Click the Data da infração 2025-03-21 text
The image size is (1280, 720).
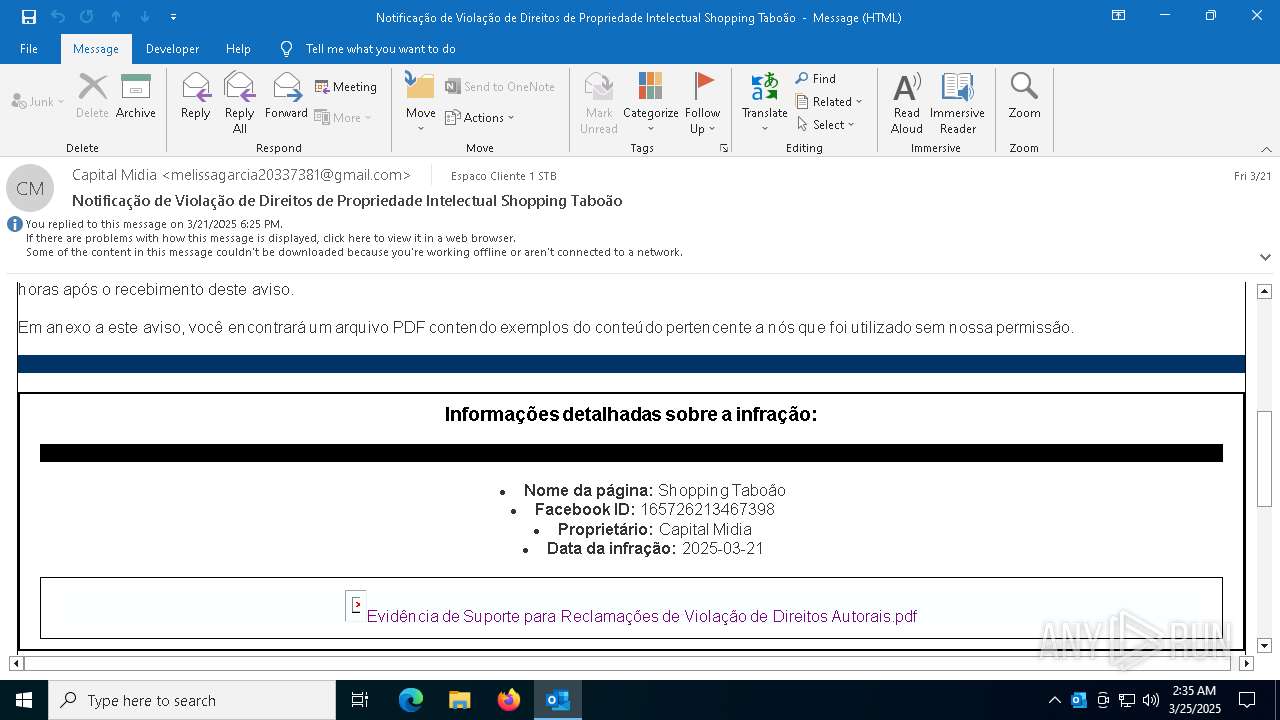(x=655, y=549)
